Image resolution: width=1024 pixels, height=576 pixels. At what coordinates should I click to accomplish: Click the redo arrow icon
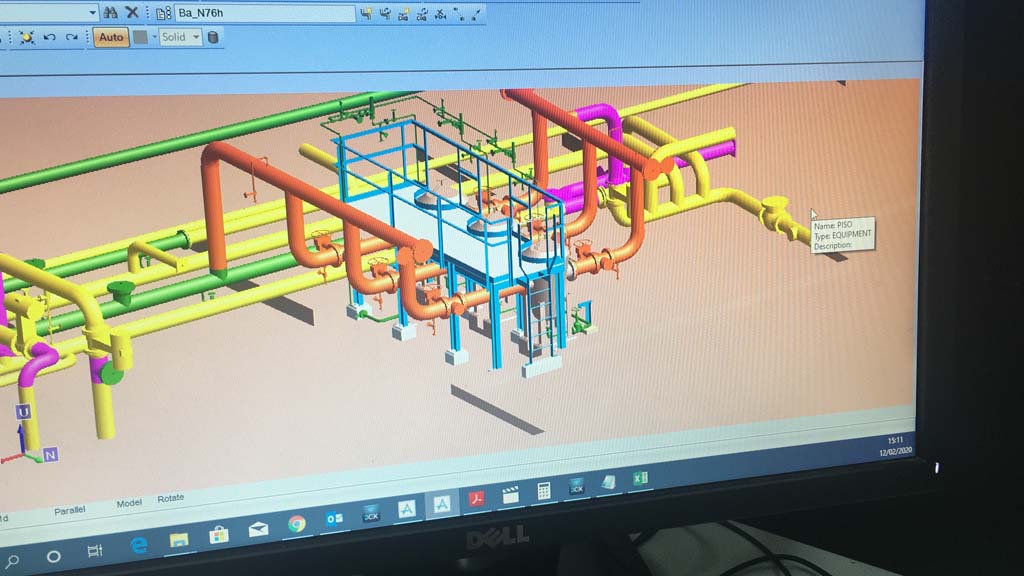click(71, 37)
